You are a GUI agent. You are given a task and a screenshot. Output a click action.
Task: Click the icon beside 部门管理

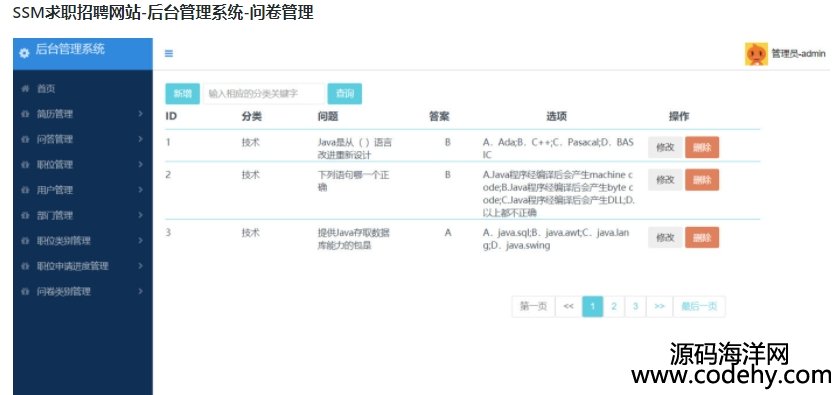click(x=25, y=215)
